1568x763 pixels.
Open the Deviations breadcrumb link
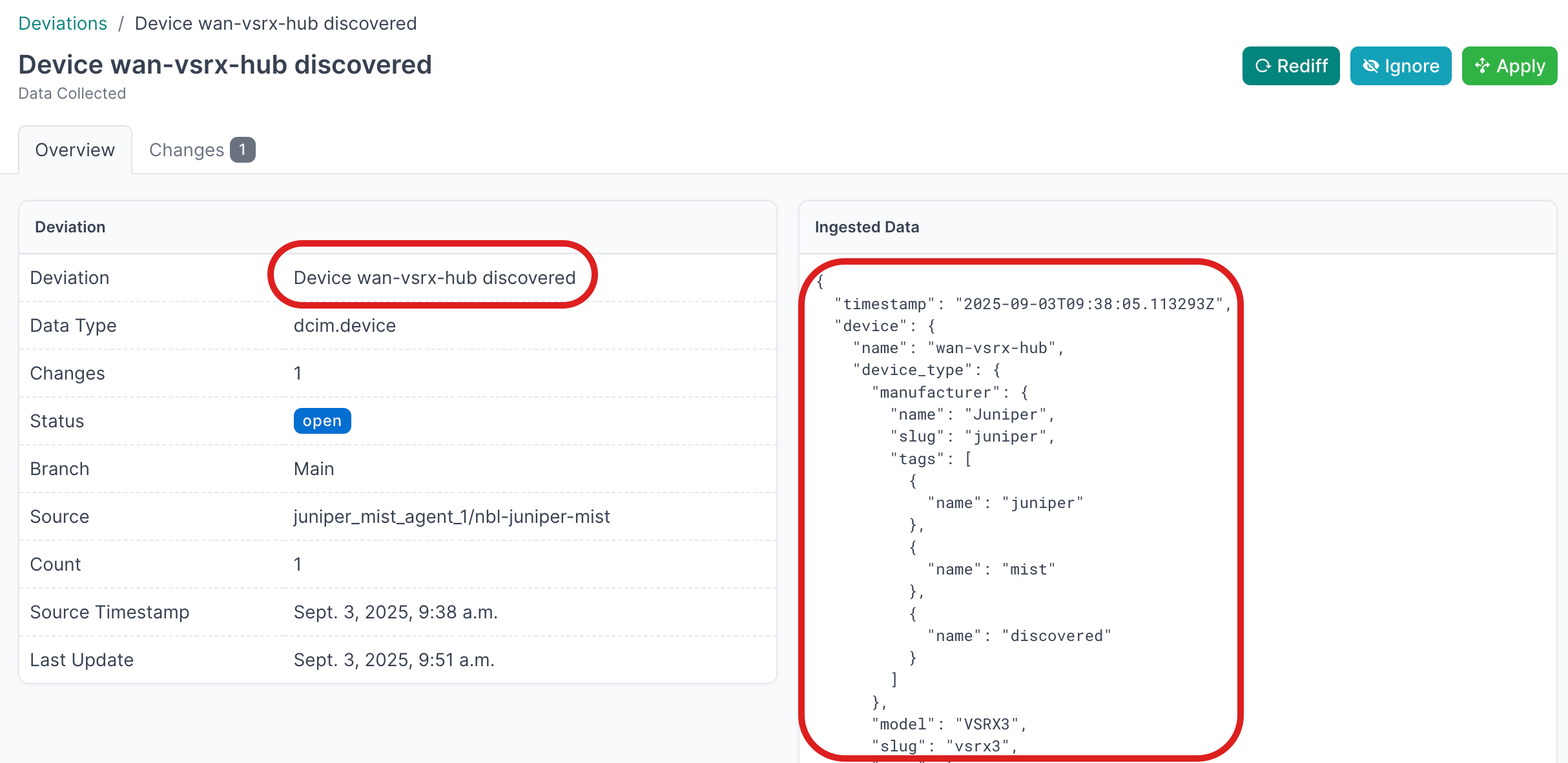(x=63, y=23)
